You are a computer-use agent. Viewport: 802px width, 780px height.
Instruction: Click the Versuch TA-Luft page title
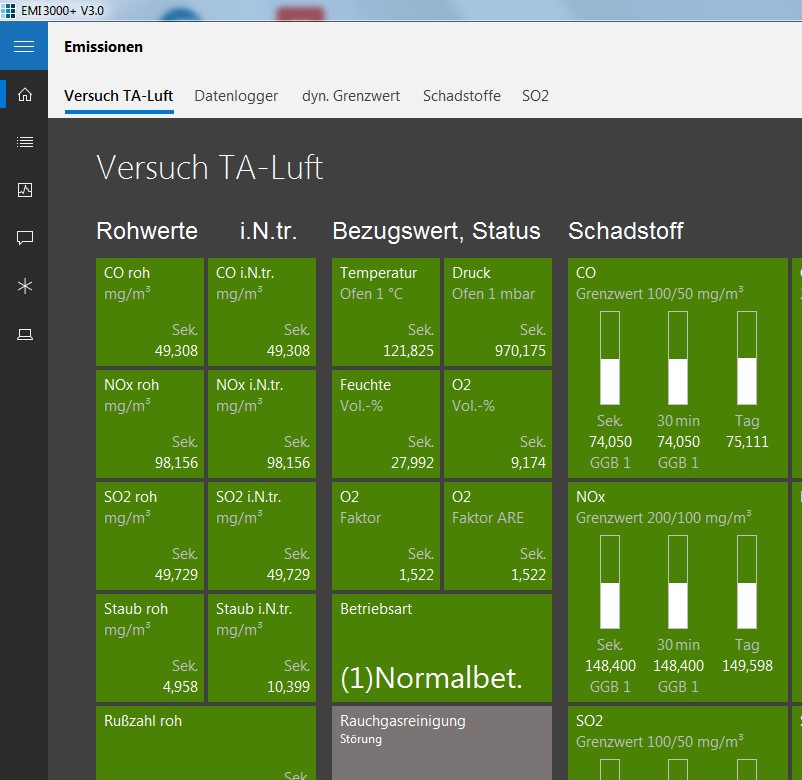210,167
